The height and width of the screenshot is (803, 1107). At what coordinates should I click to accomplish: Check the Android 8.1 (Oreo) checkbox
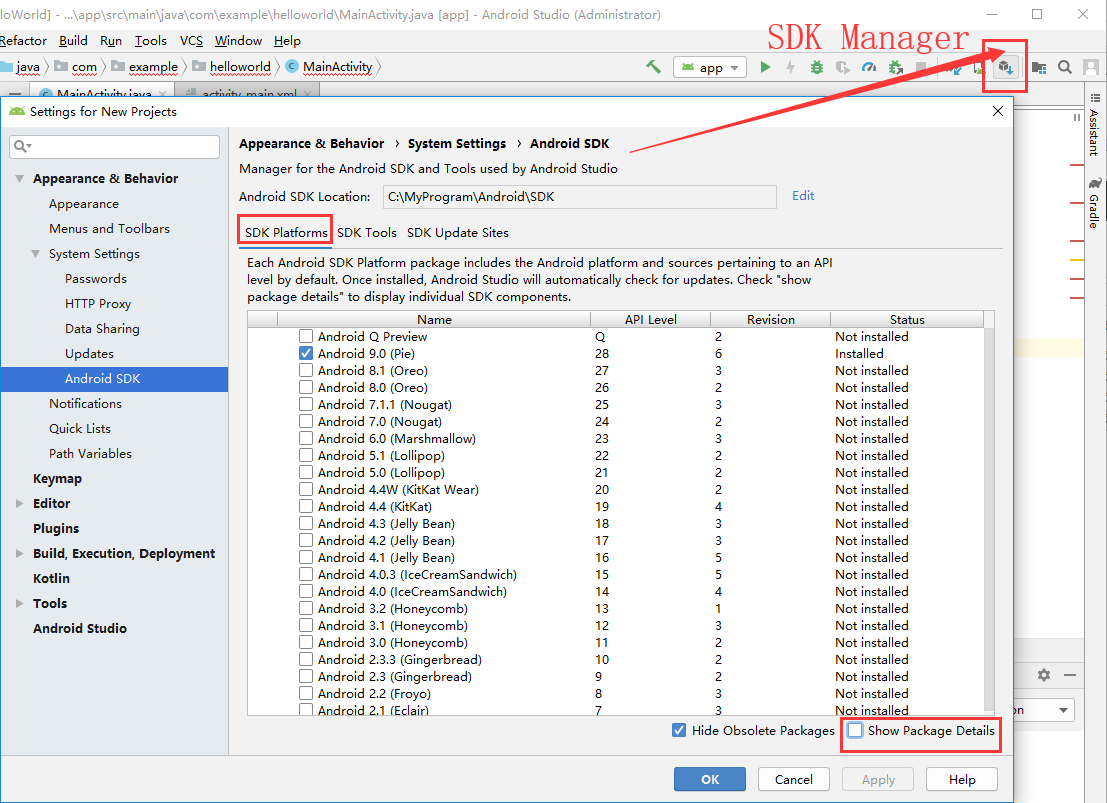click(x=306, y=370)
